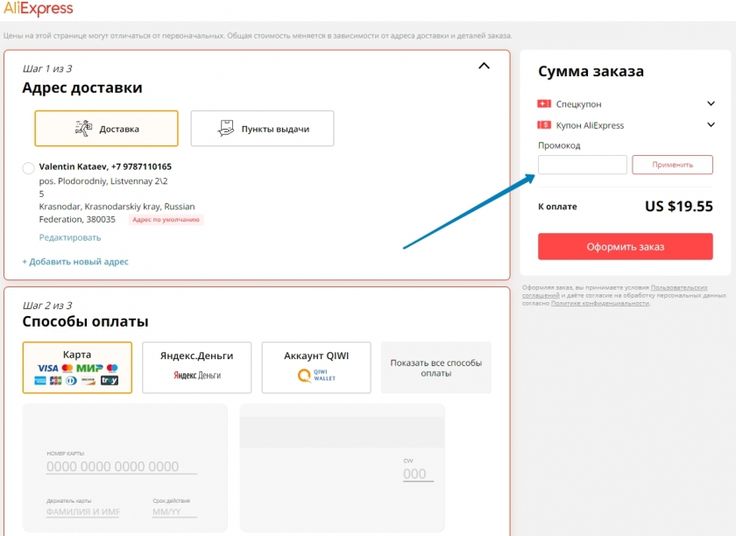Click the Сумма заказа heading

point(591,71)
